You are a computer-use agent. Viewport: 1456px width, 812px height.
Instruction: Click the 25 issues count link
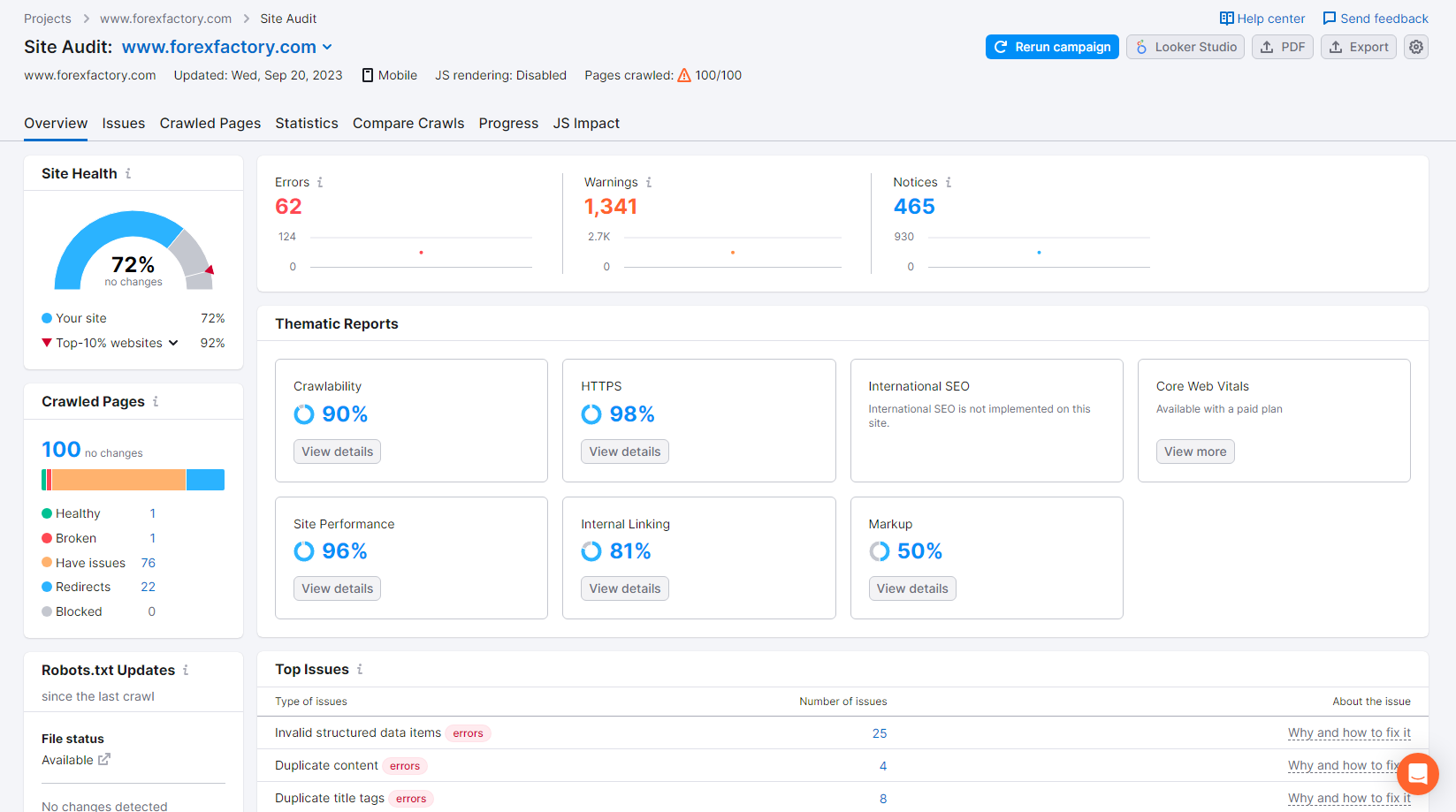pyautogui.click(x=880, y=733)
